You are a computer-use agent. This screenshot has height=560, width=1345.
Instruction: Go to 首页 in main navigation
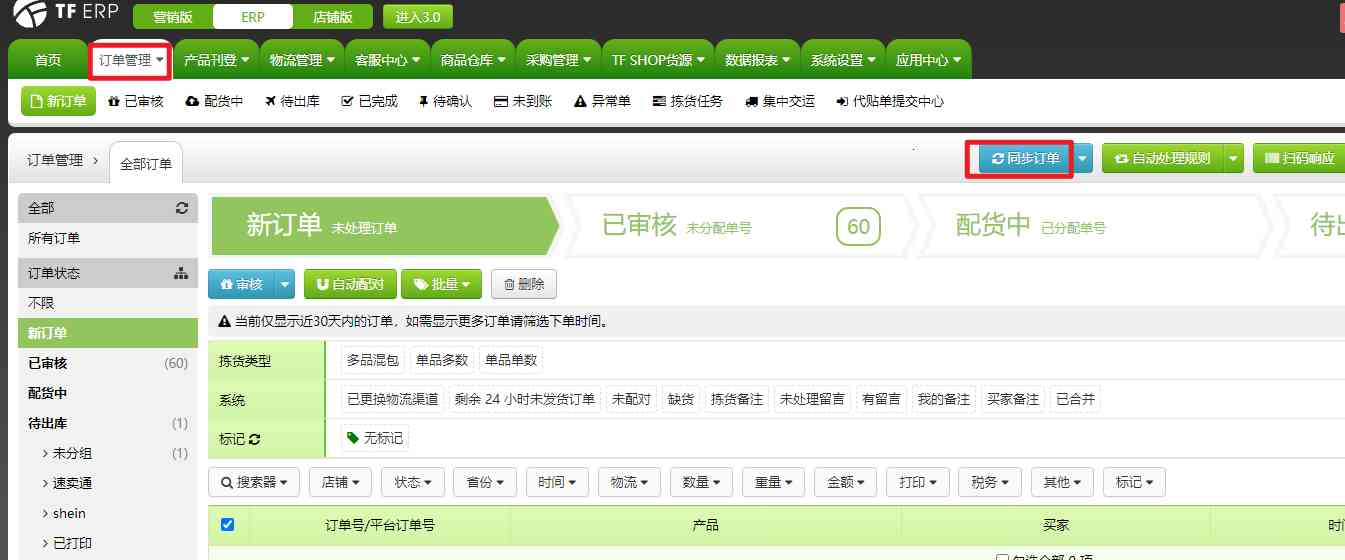tap(48, 60)
